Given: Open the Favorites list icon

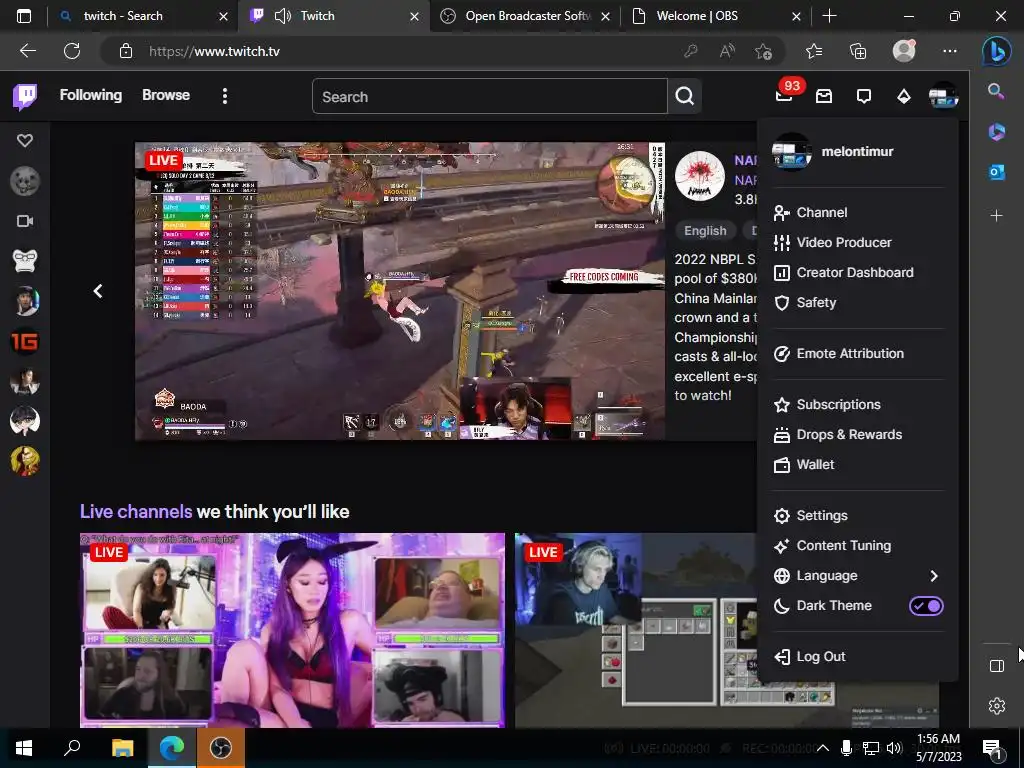Looking at the screenshot, I should (814, 51).
